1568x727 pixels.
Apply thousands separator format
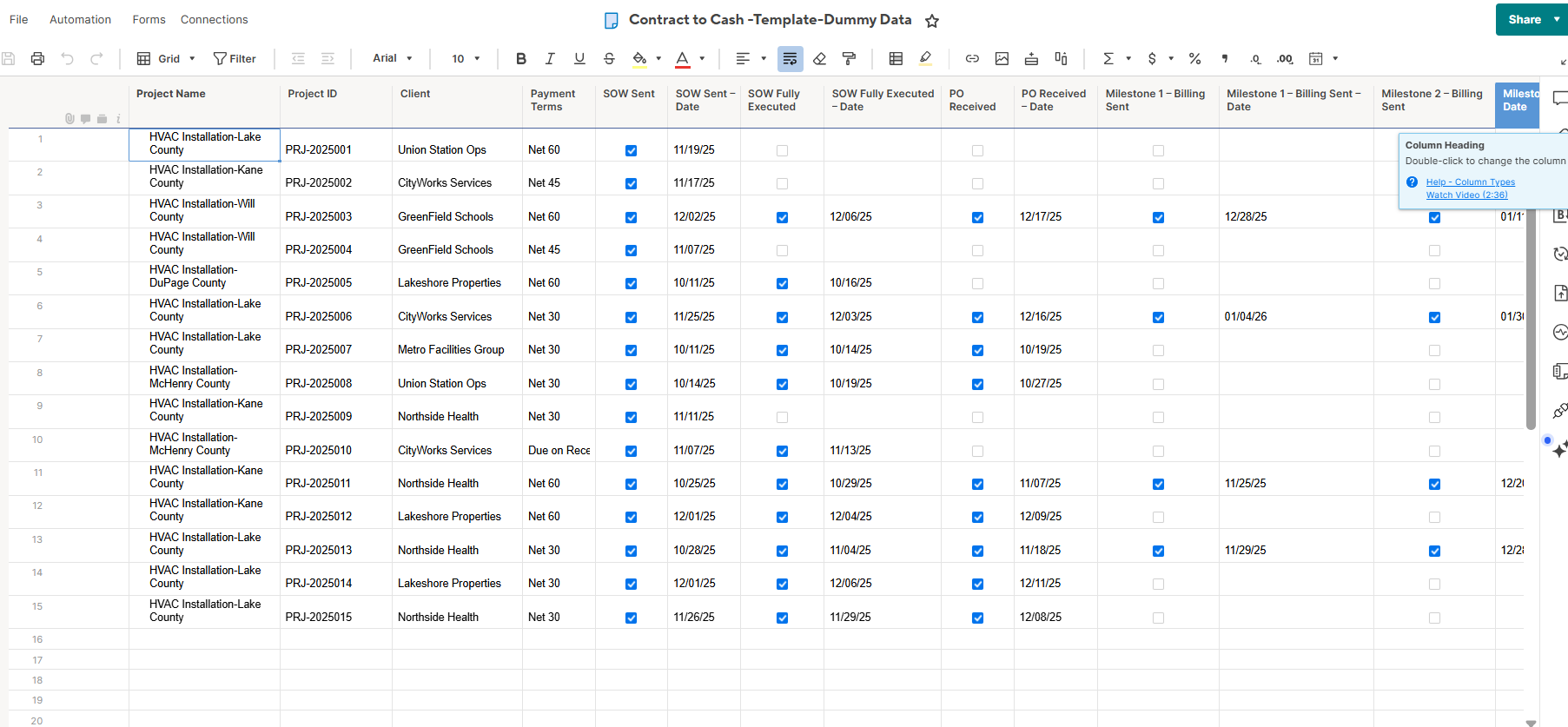coord(1225,58)
